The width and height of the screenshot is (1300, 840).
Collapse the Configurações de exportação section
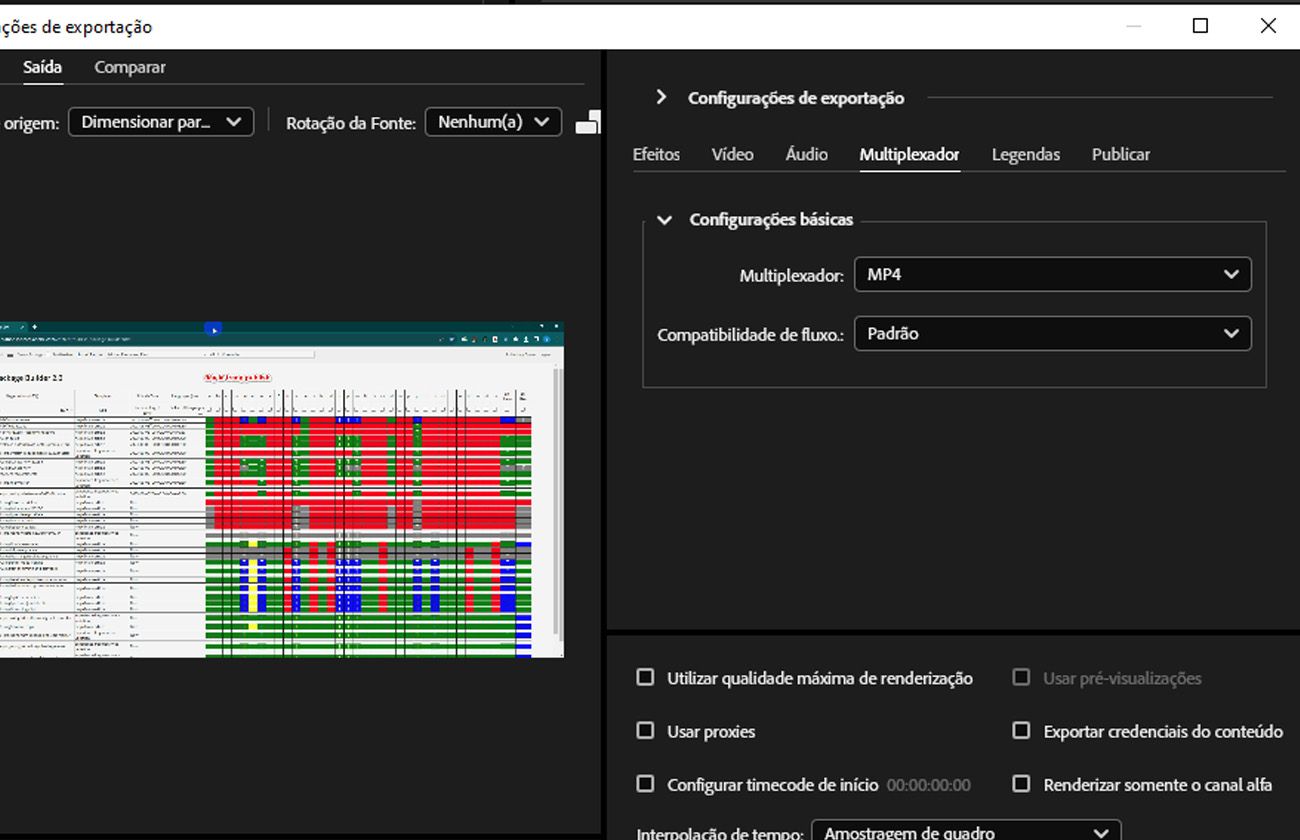(661, 97)
